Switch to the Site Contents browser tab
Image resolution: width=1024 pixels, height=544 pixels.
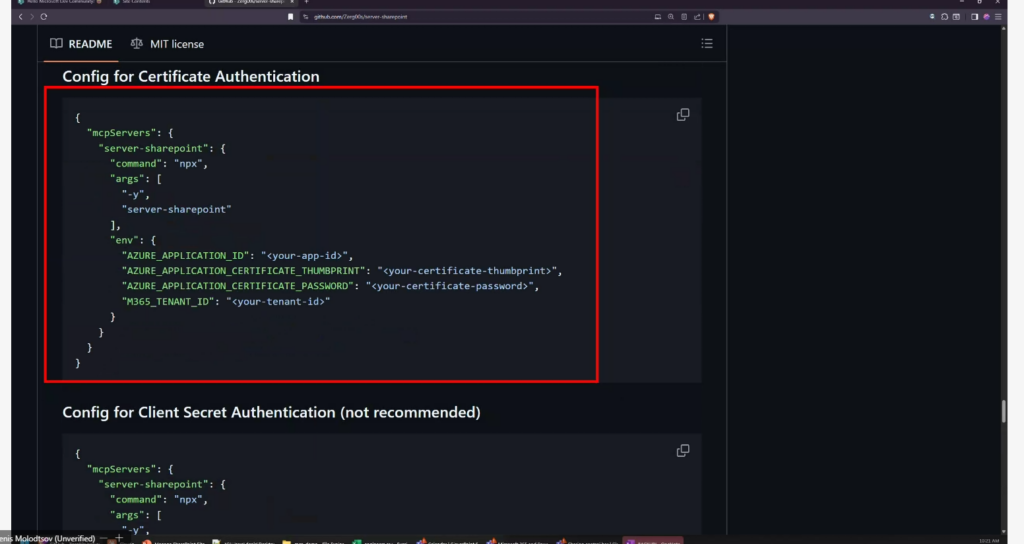pos(136,2)
